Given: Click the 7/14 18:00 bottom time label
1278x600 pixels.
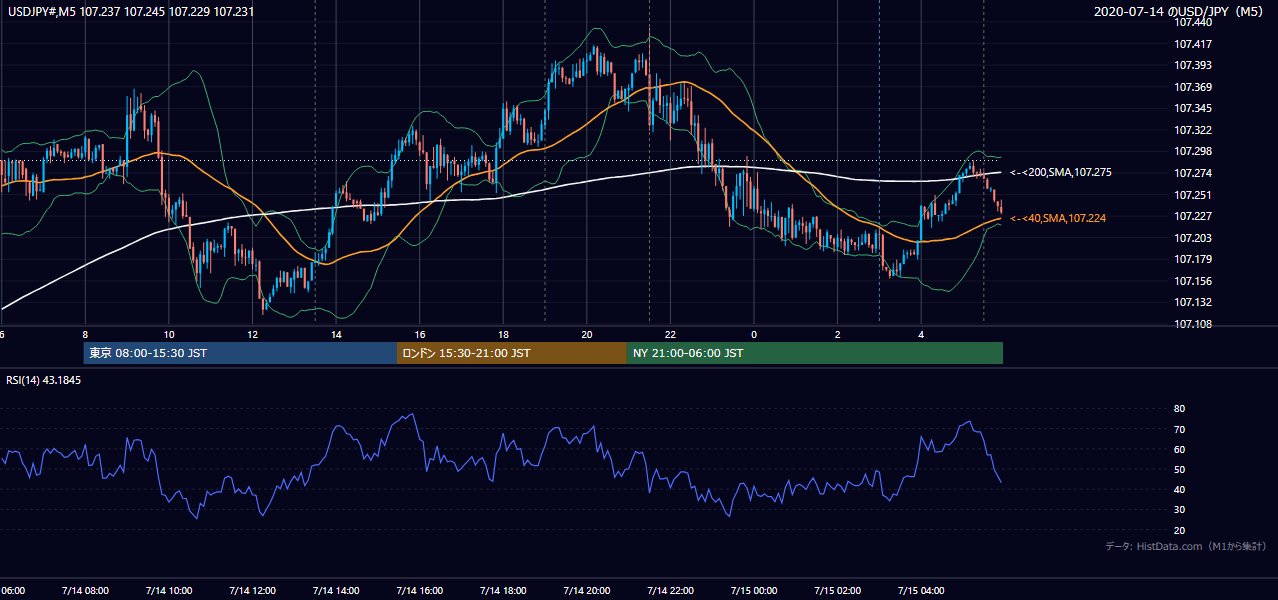Looking at the screenshot, I should pos(503,590).
